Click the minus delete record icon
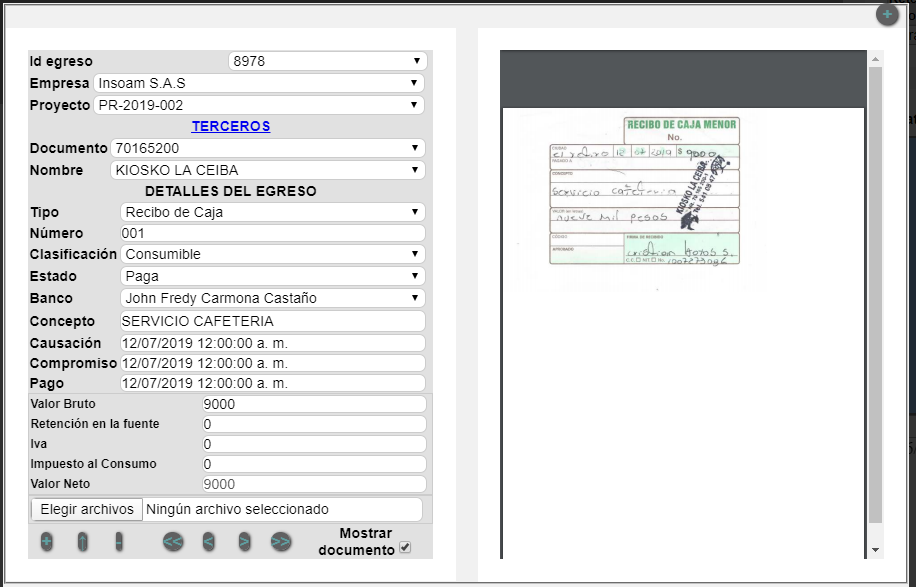The height and width of the screenshot is (587, 916). click(119, 541)
